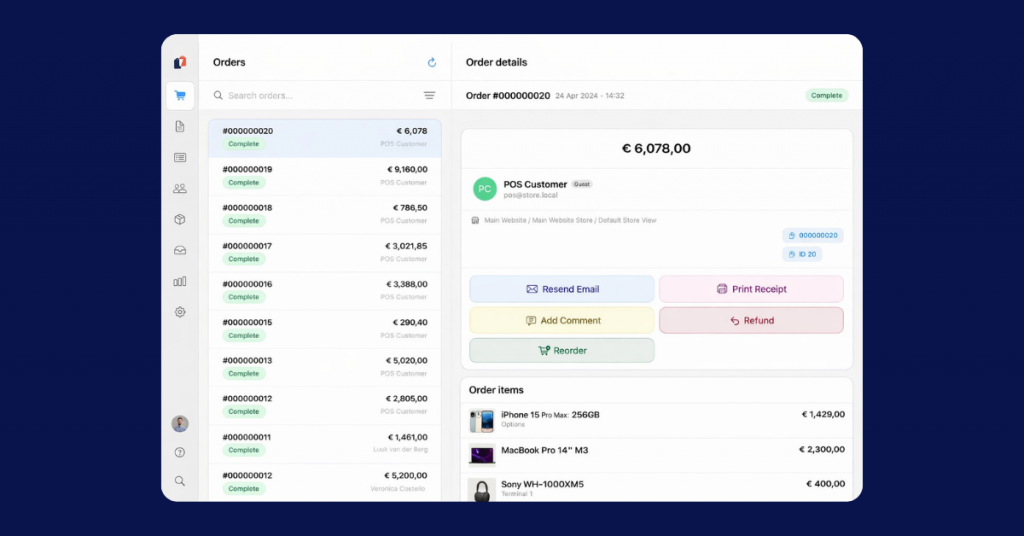This screenshot has width=1024, height=536.
Task: Open the inbox tray sidebar icon
Action: click(180, 250)
